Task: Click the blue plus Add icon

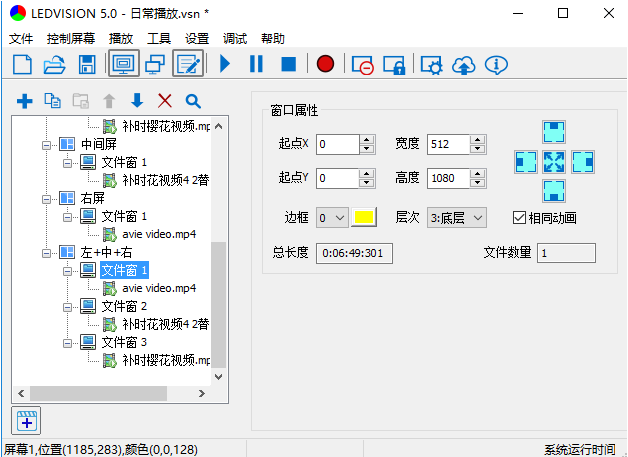Action: [x=25, y=101]
